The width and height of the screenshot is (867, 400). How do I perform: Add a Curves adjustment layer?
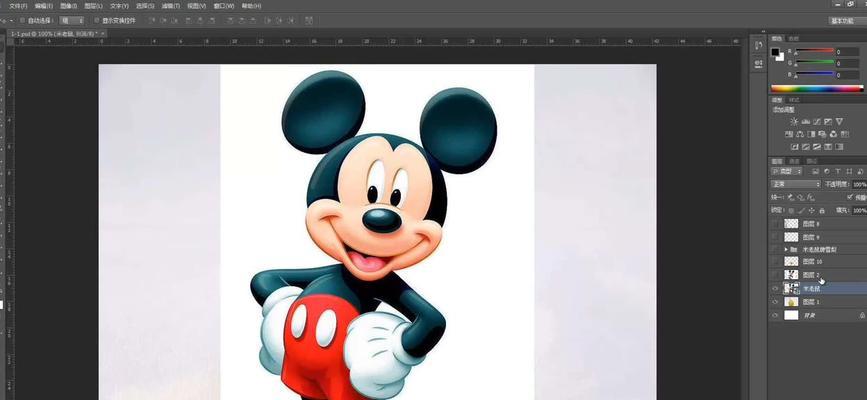click(x=817, y=121)
